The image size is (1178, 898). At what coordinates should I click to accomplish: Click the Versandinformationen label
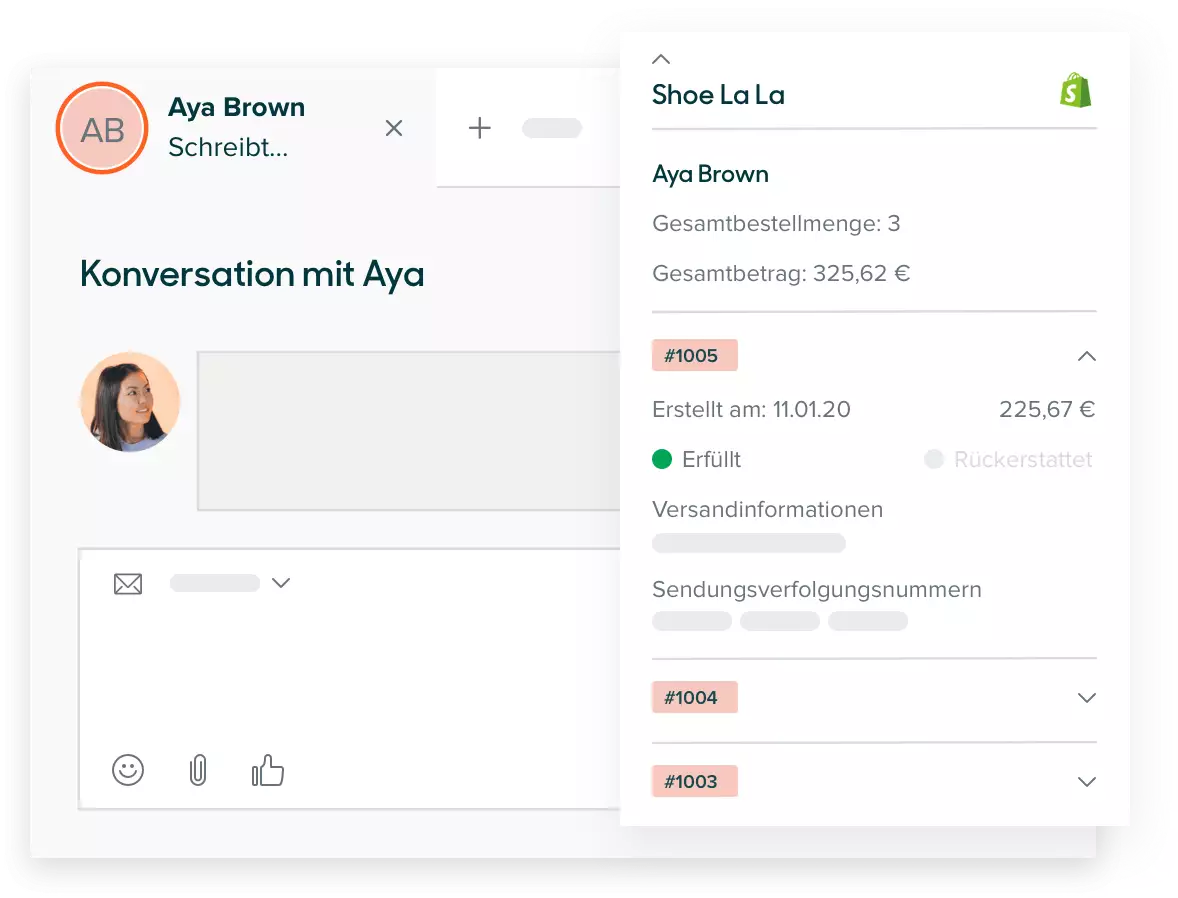click(x=768, y=509)
